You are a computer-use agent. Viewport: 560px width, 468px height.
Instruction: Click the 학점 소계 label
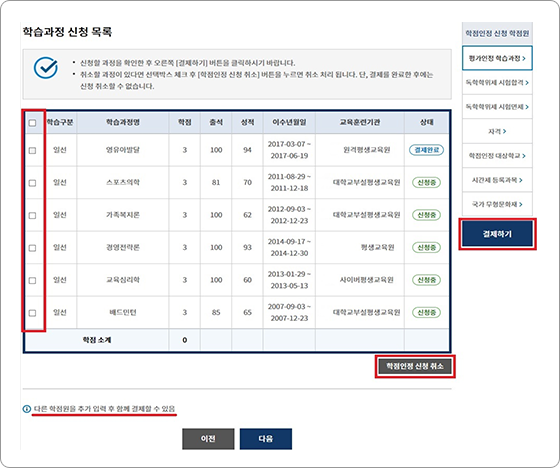(x=96, y=340)
